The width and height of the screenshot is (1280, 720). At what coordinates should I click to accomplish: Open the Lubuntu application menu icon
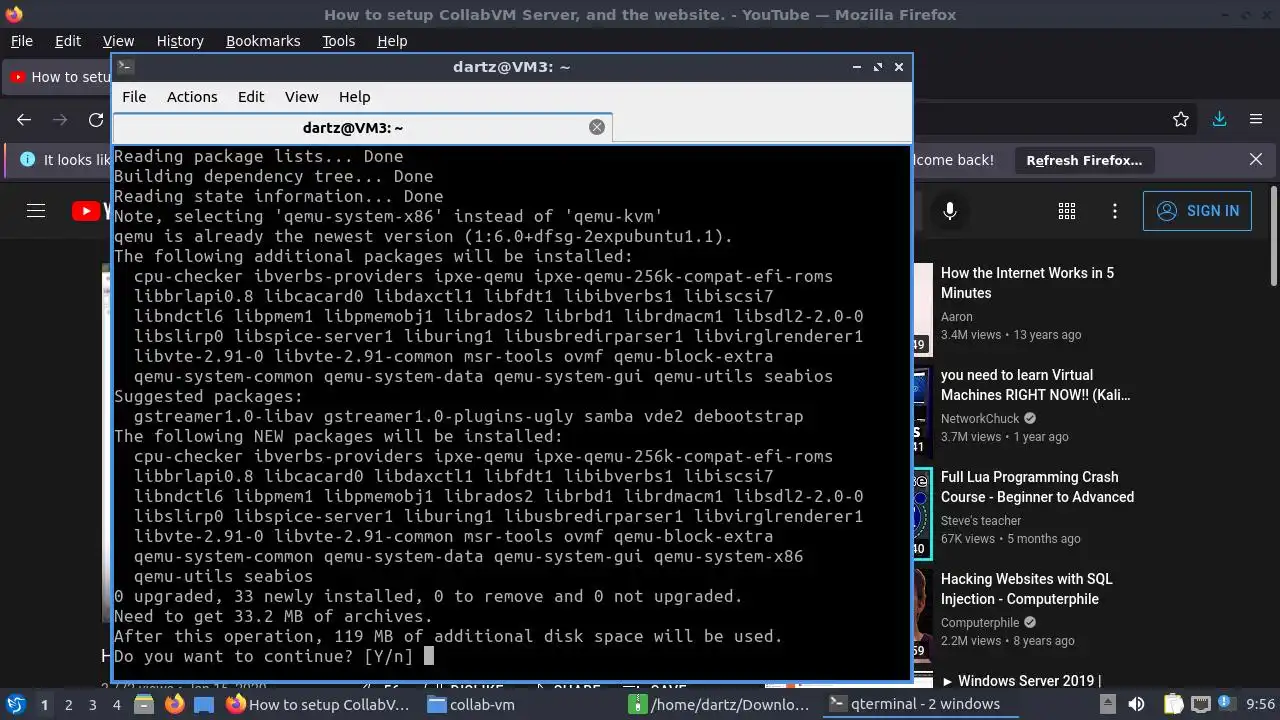[15, 704]
